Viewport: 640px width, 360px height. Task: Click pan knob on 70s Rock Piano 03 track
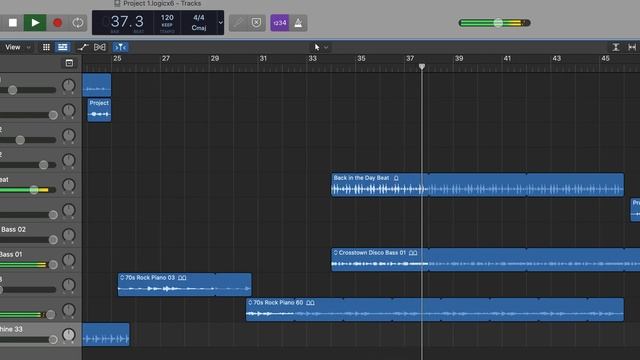[69, 285]
